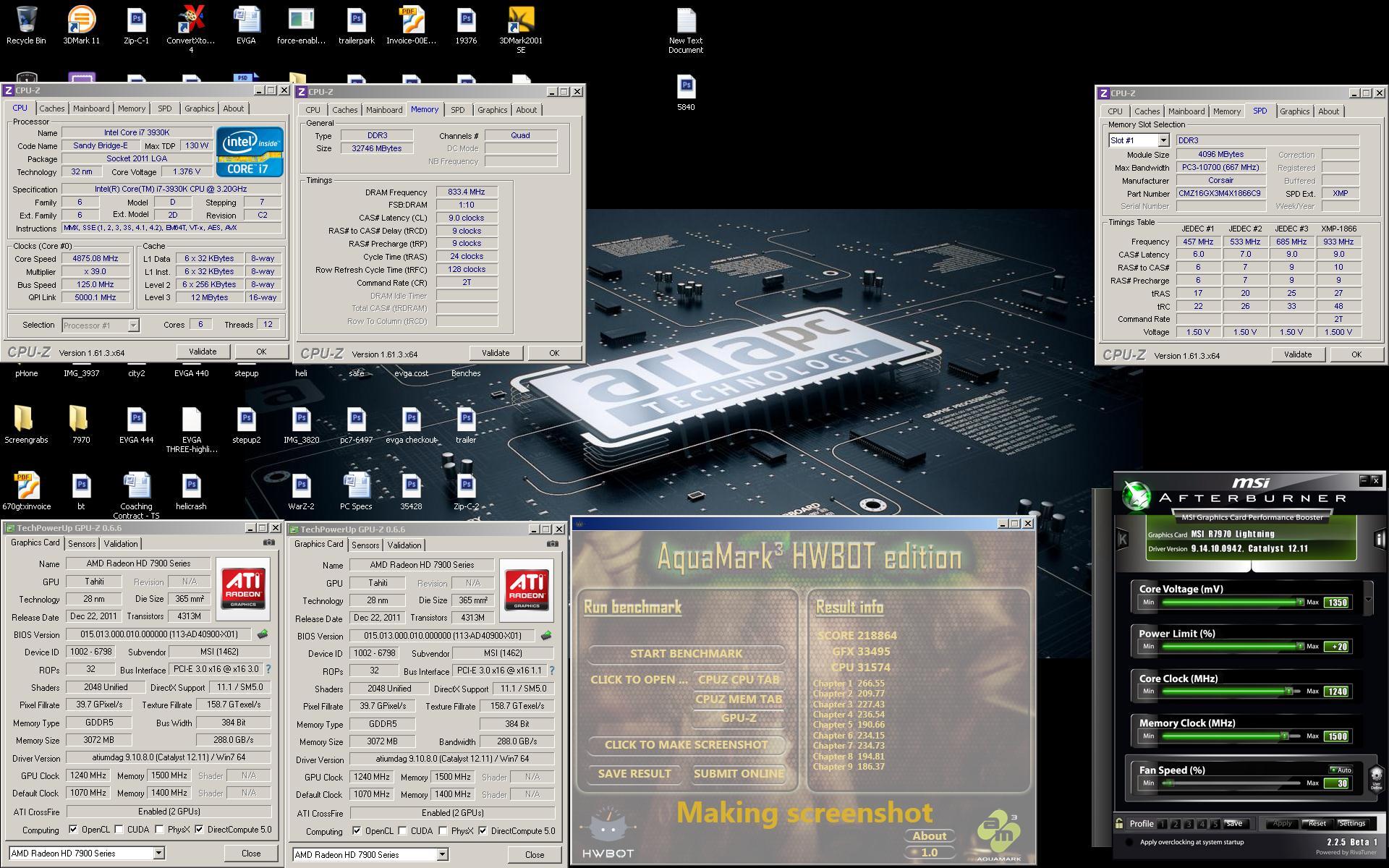Adjust the Core Clock slider handle

[1288, 692]
